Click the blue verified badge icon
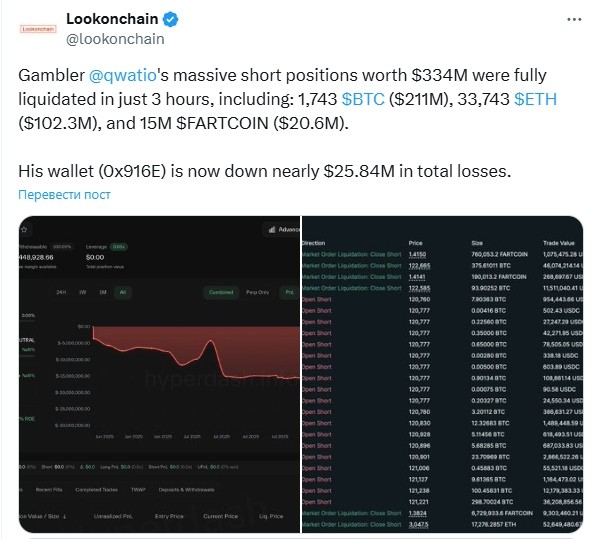 click(170, 19)
